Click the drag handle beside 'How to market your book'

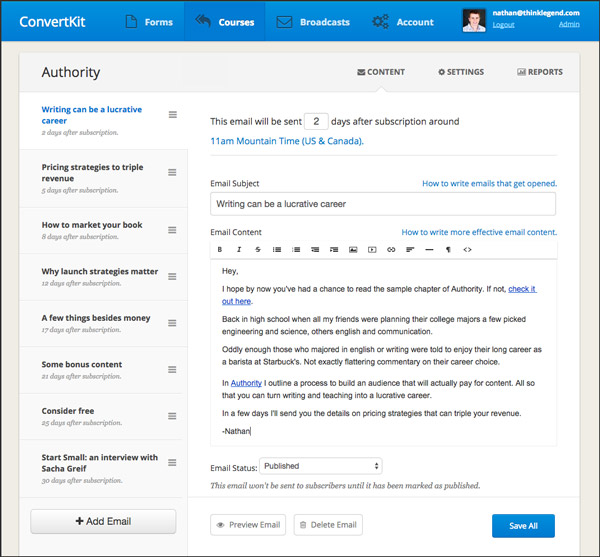tap(173, 226)
